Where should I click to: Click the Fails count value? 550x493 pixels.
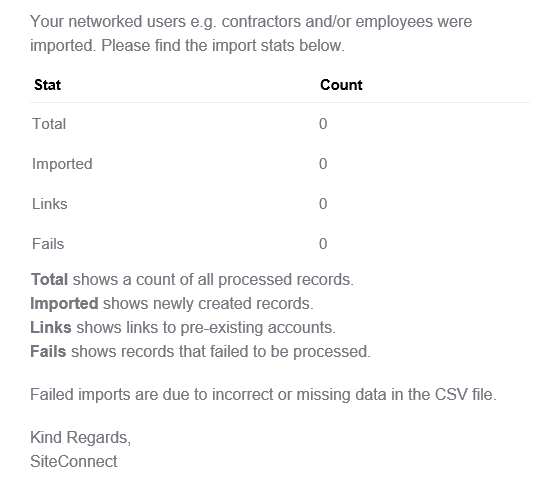[x=323, y=244]
